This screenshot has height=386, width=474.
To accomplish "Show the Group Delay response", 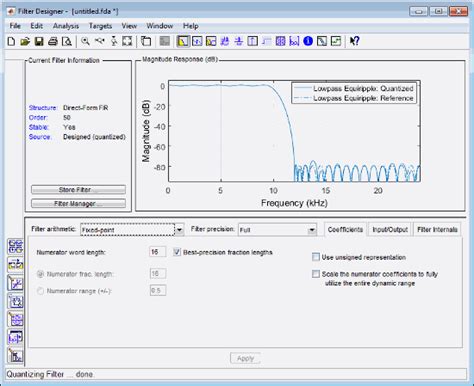I will pos(225,41).
